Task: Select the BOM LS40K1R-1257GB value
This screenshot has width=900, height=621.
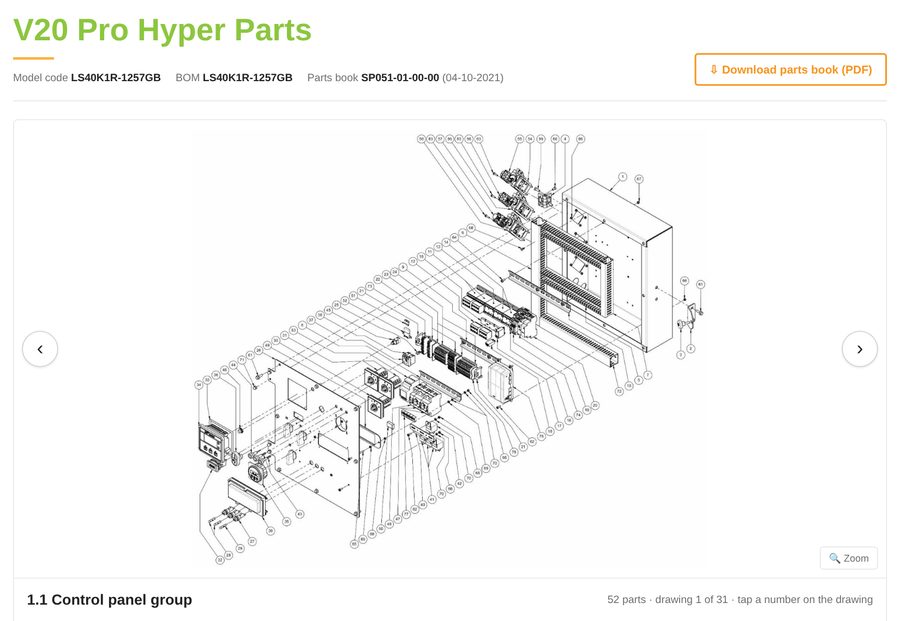Action: coord(247,77)
